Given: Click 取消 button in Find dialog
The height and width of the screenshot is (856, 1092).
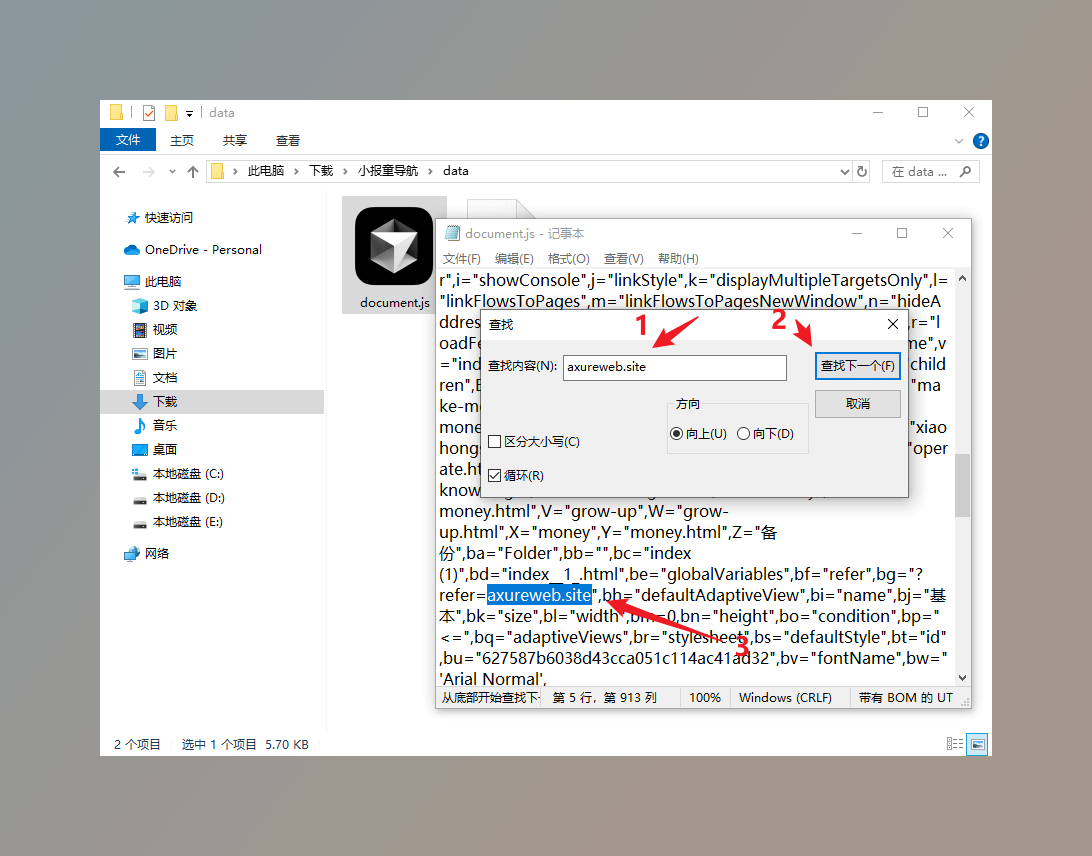Looking at the screenshot, I should 857,404.
